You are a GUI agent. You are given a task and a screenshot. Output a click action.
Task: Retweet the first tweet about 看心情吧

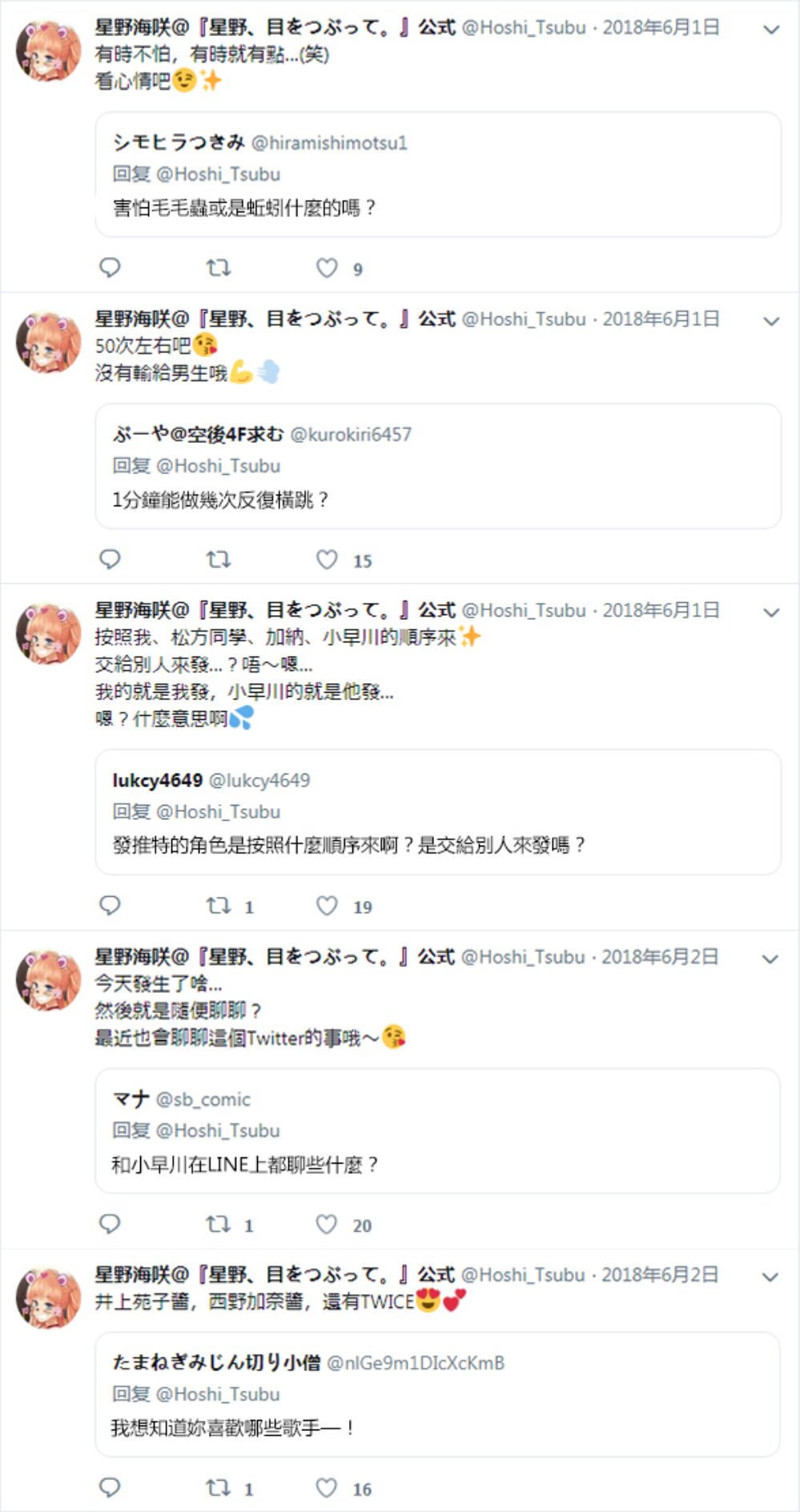point(219,267)
